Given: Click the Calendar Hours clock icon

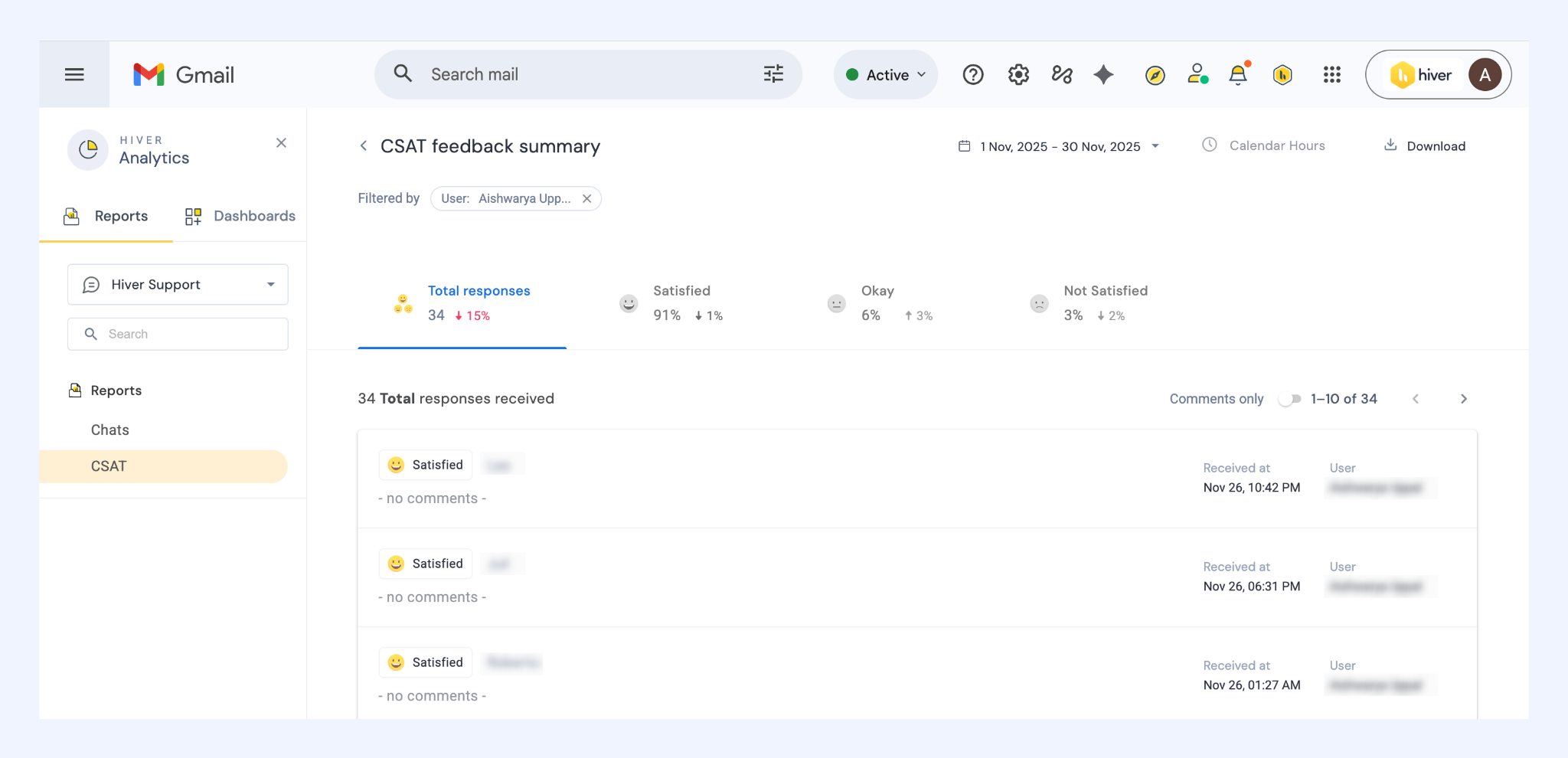Looking at the screenshot, I should [x=1210, y=145].
